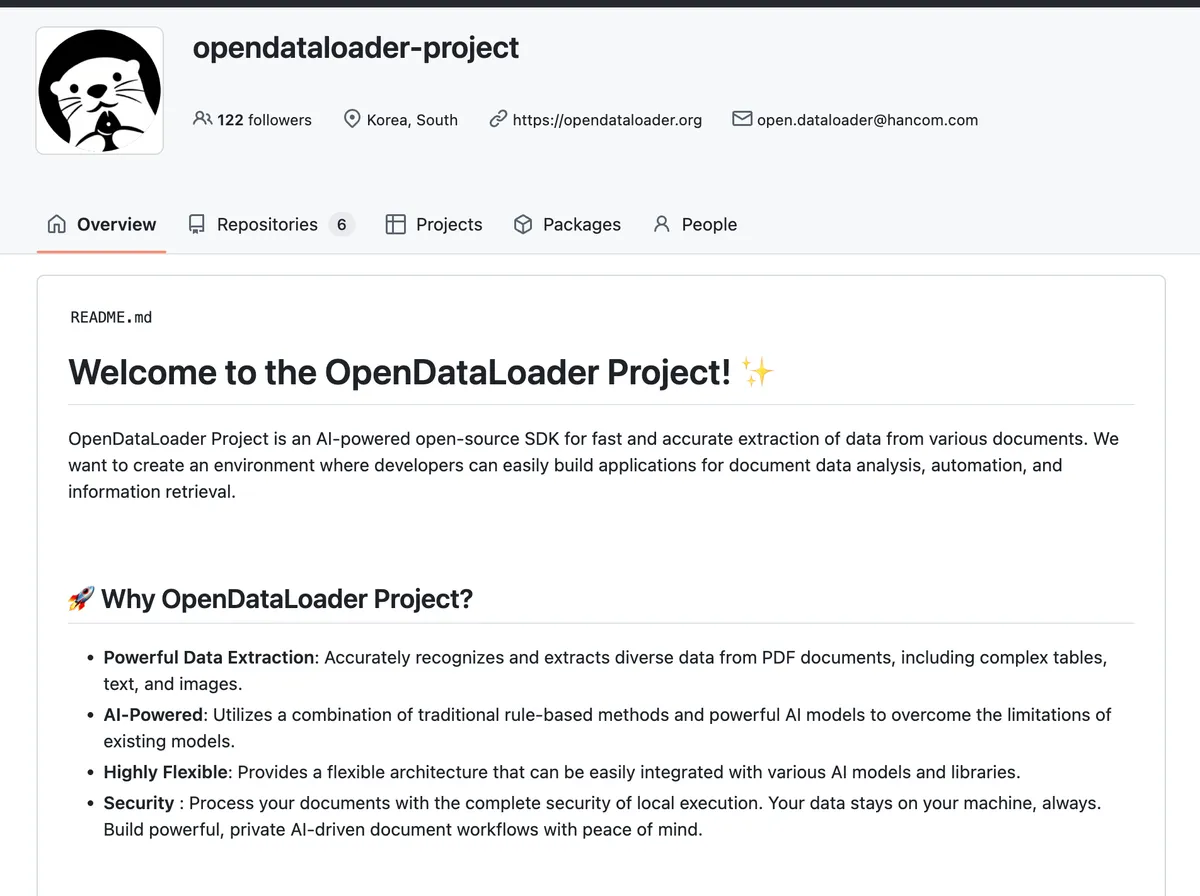Screen dimensions: 1200x896
Task: Go to the Packages tab
Action: click(x=567, y=224)
